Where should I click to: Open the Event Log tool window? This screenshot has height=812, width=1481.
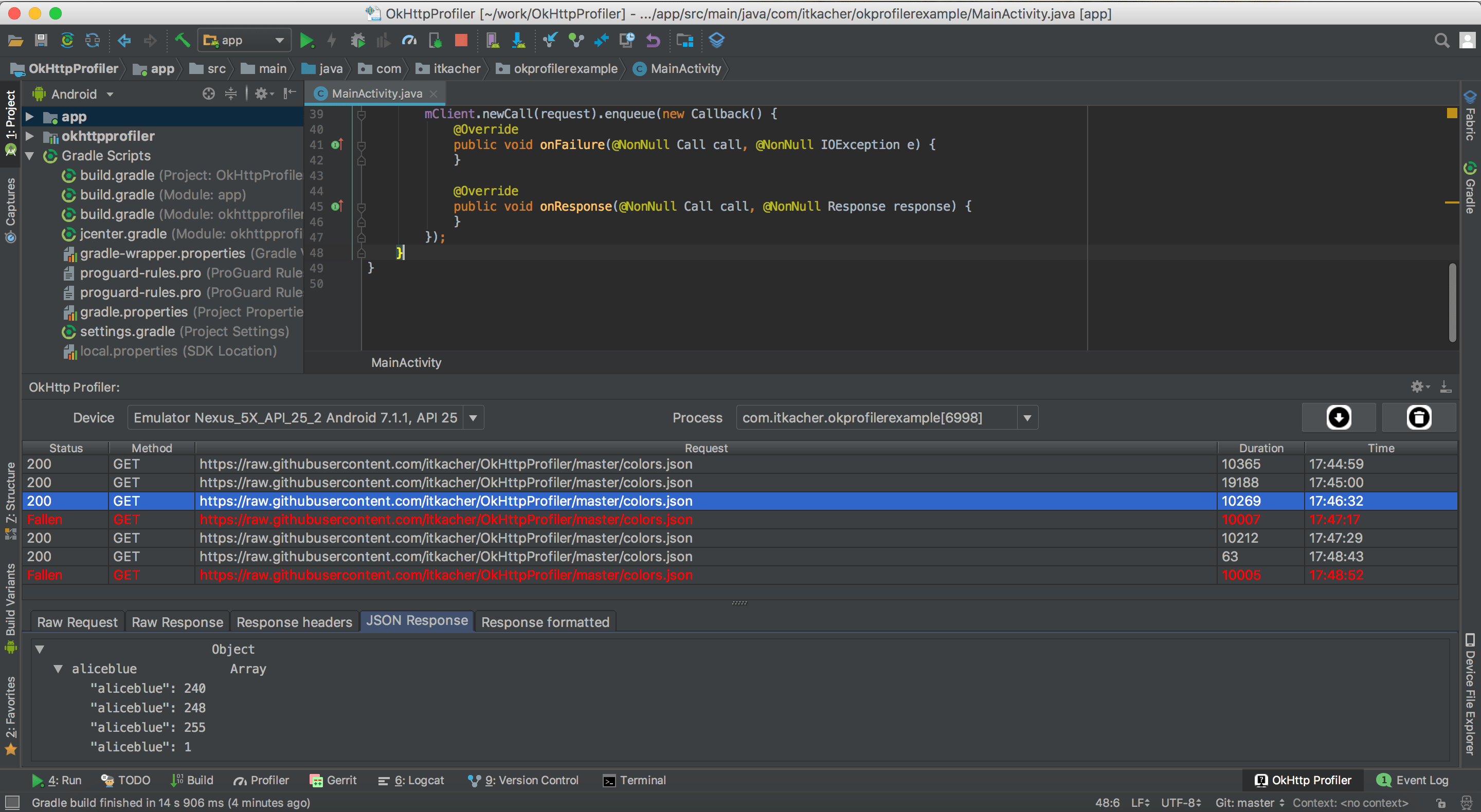click(1413, 780)
